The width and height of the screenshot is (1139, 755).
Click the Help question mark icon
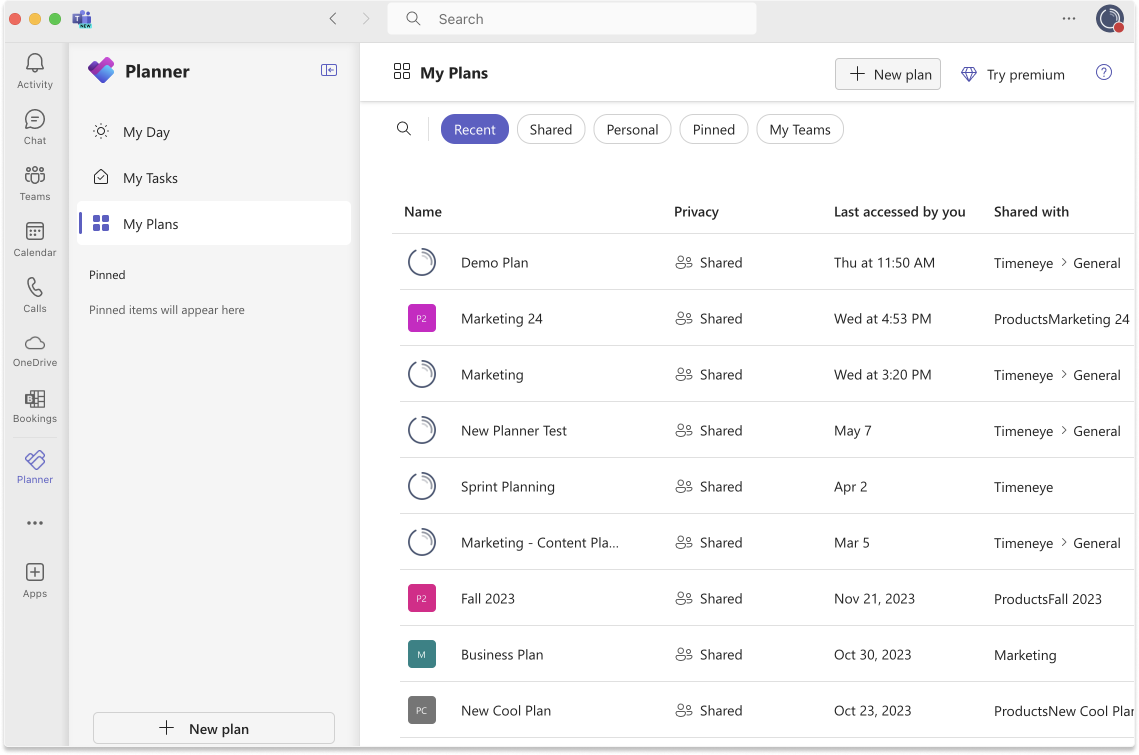coord(1103,73)
